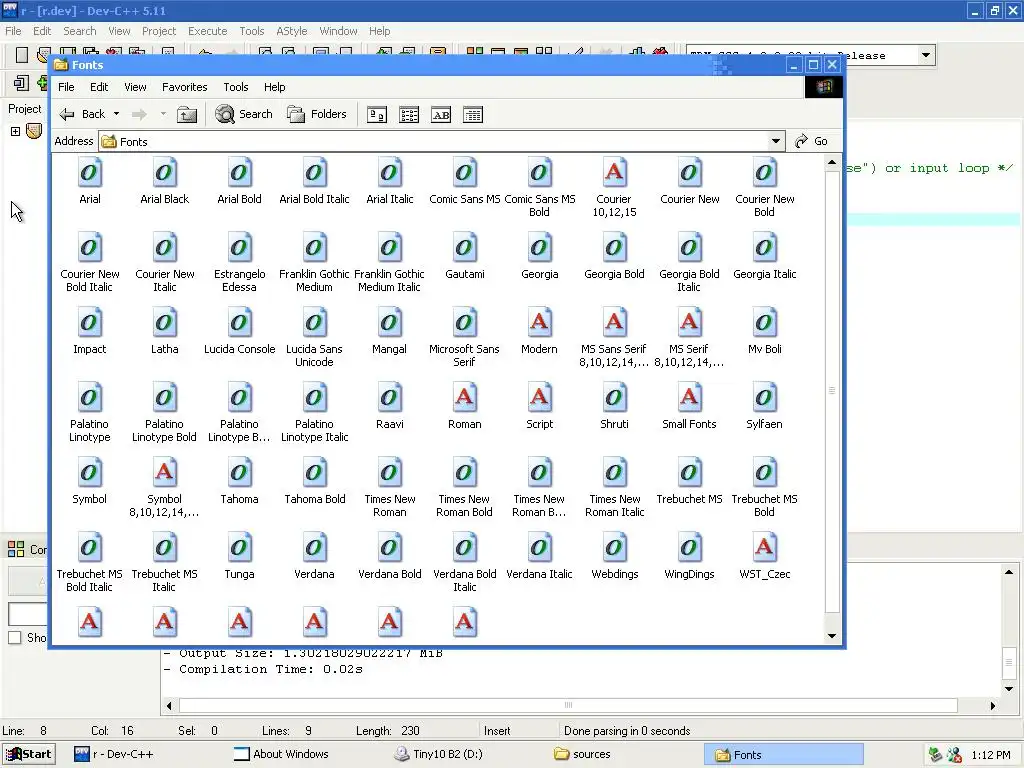This screenshot has width=1024, height=768.
Task: Click the 1:12 PM system tray clock
Action: pyautogui.click(x=991, y=755)
